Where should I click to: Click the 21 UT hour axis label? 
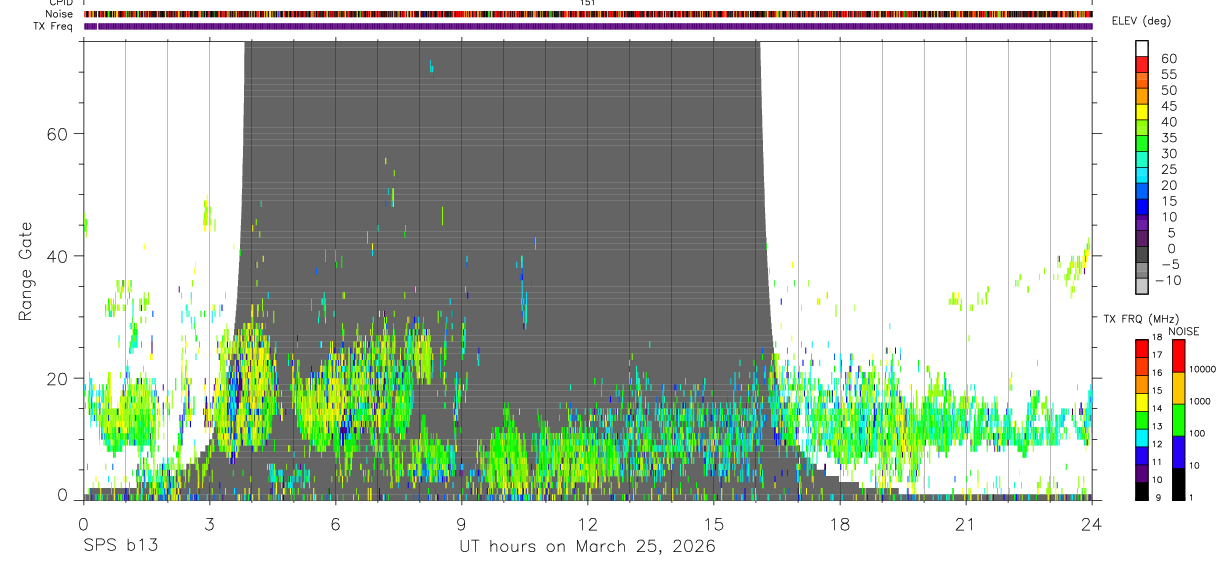pos(965,524)
